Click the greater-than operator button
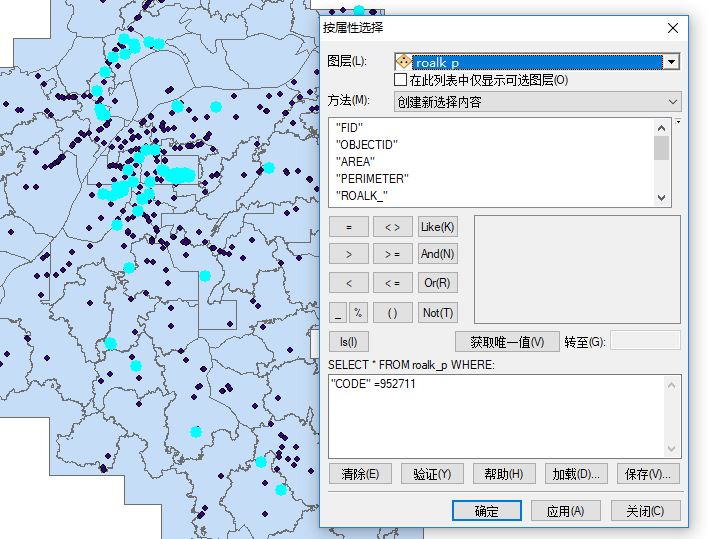The height and width of the screenshot is (539, 716). pyautogui.click(x=348, y=255)
